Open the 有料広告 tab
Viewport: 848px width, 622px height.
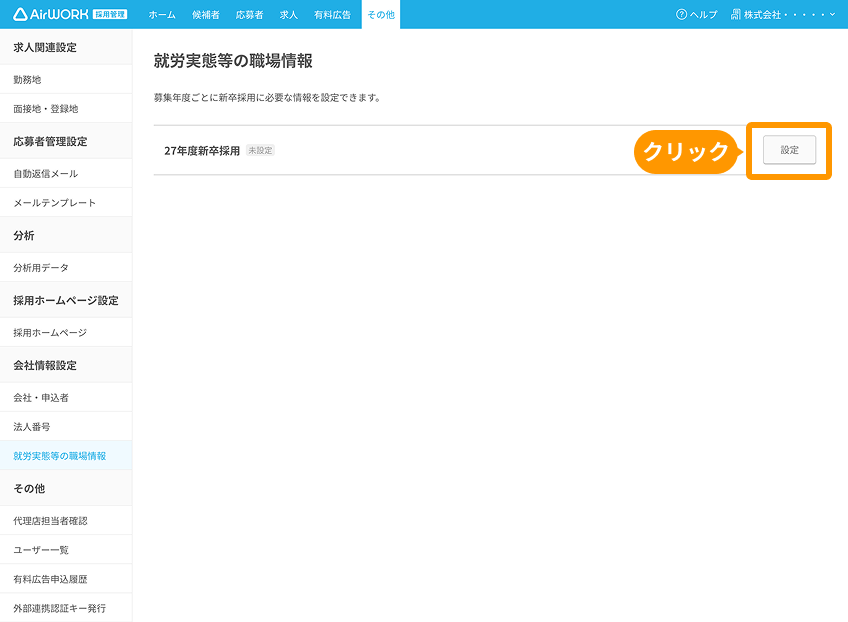(332, 14)
